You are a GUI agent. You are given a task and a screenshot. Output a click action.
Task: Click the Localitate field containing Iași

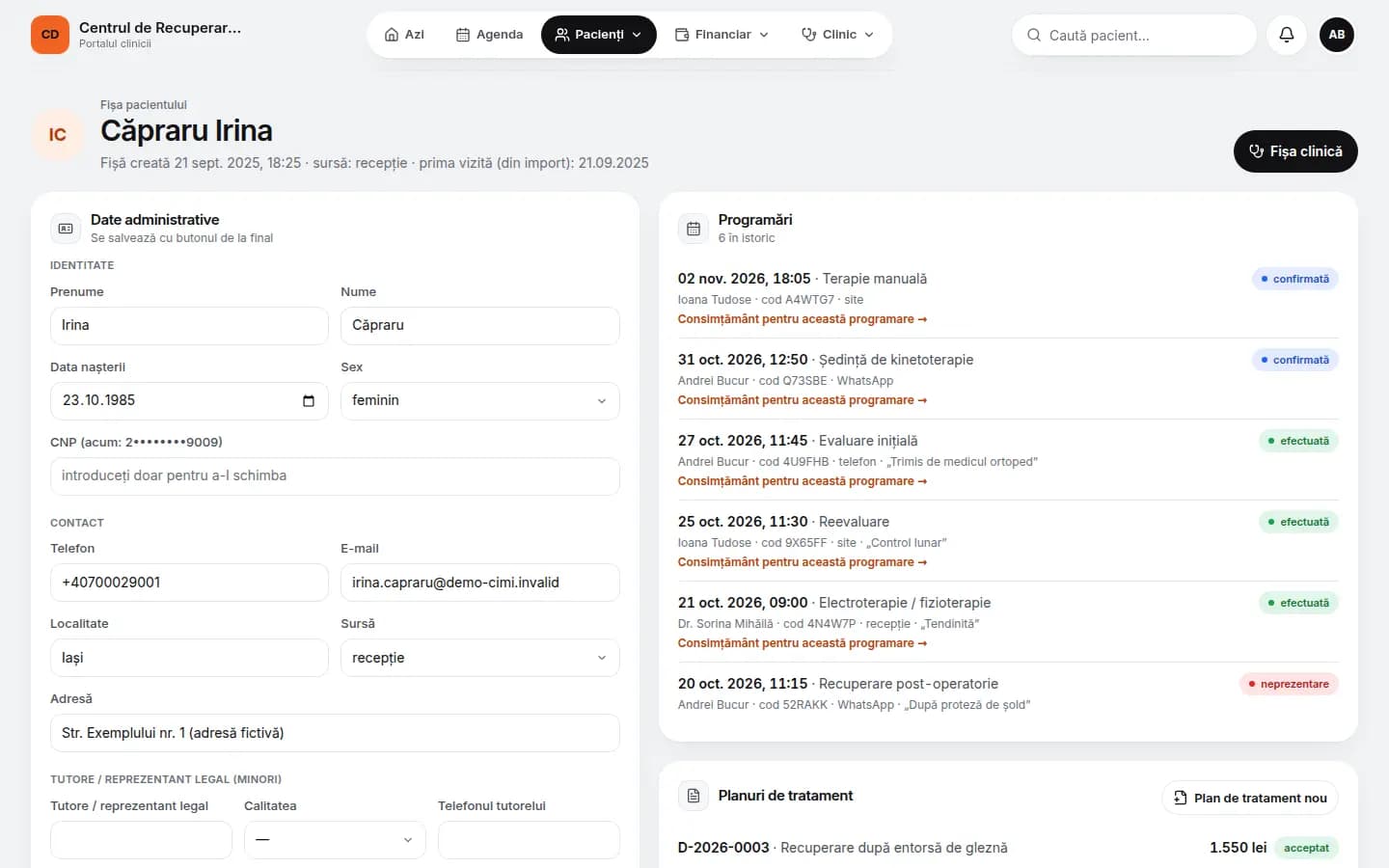coord(189,658)
